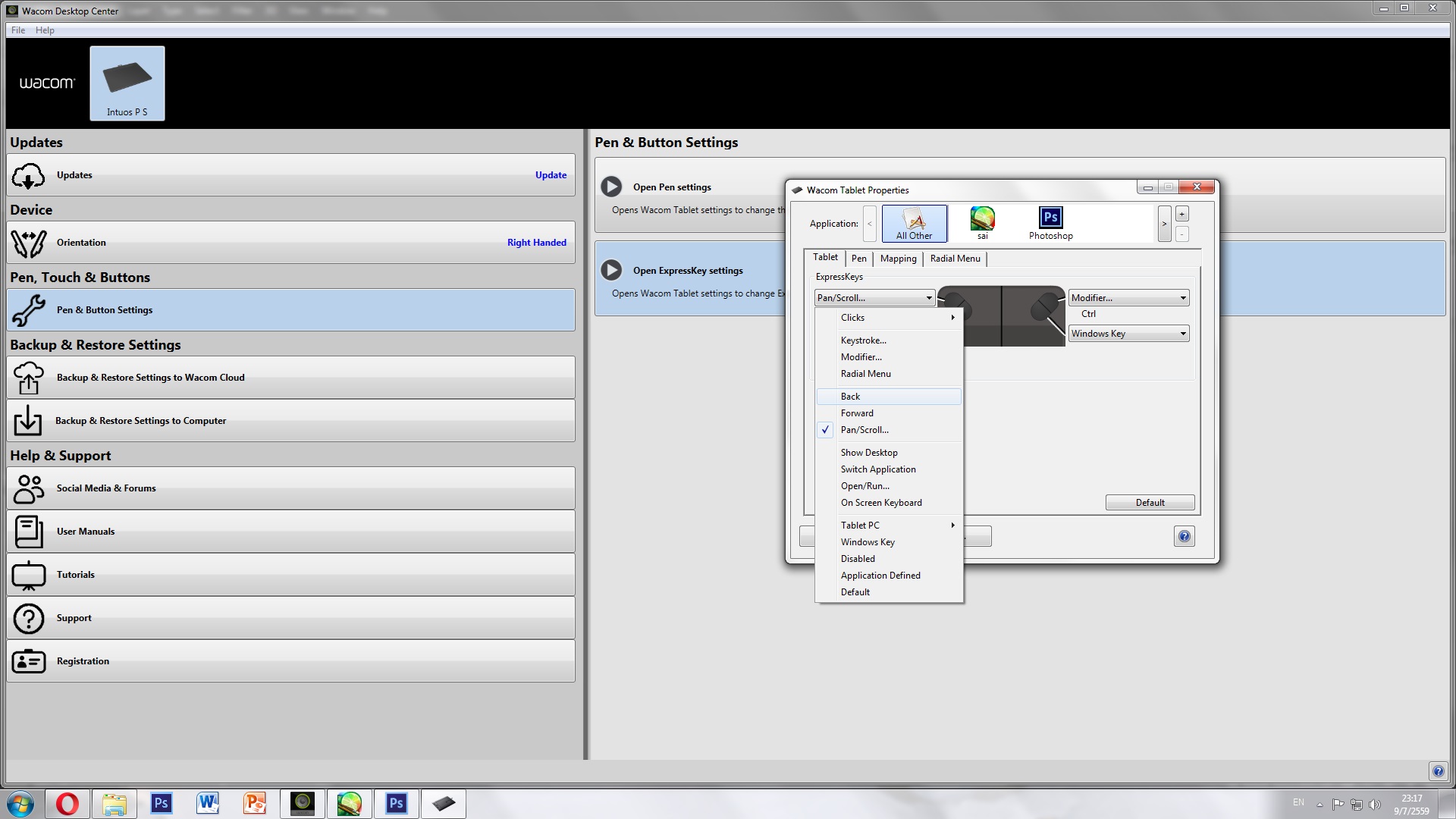
Task: Choose Modifier... in the open dropdown list
Action: click(890, 357)
